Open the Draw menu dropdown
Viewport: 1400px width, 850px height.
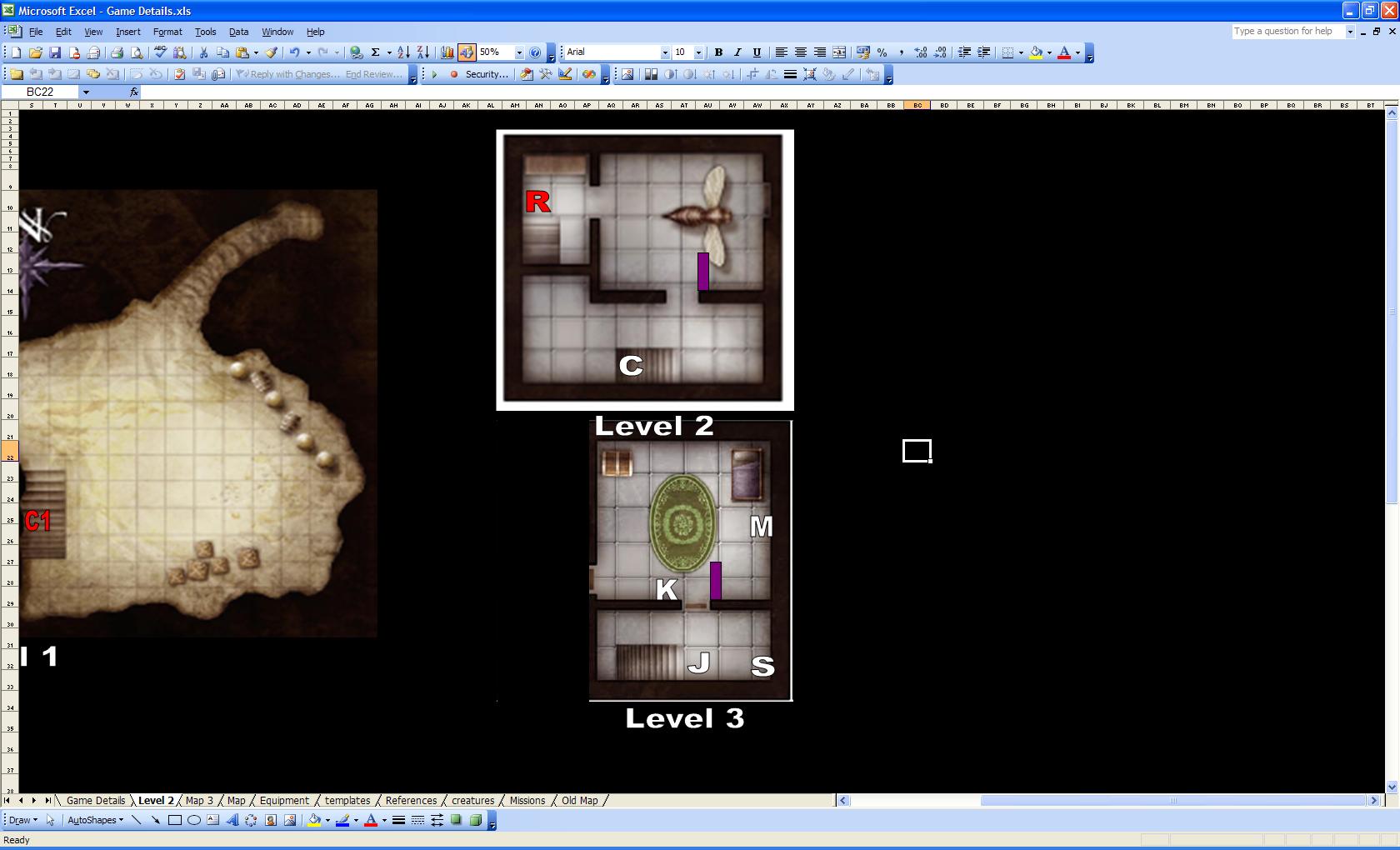tap(22, 820)
